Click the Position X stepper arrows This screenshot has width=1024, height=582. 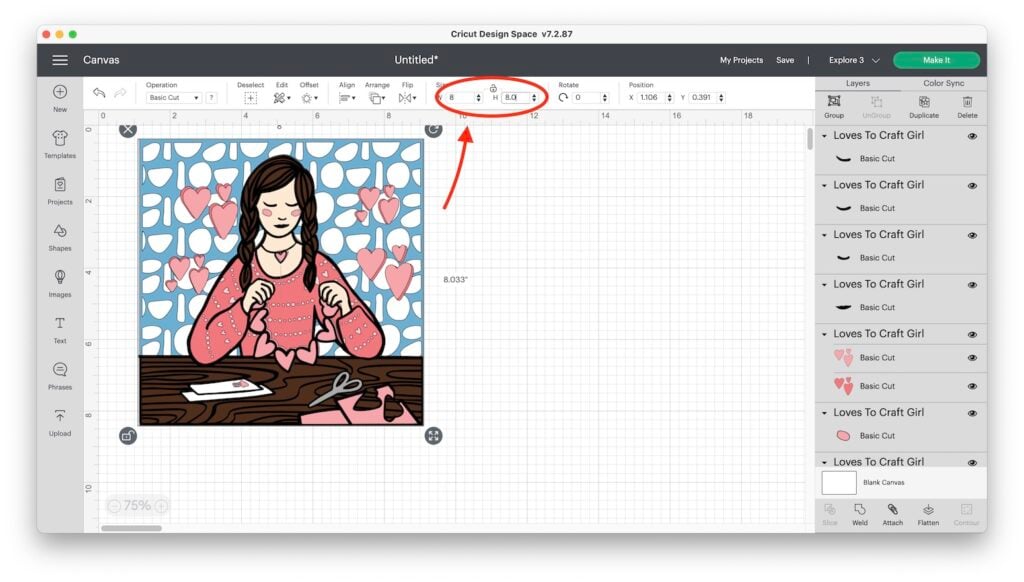click(669, 97)
